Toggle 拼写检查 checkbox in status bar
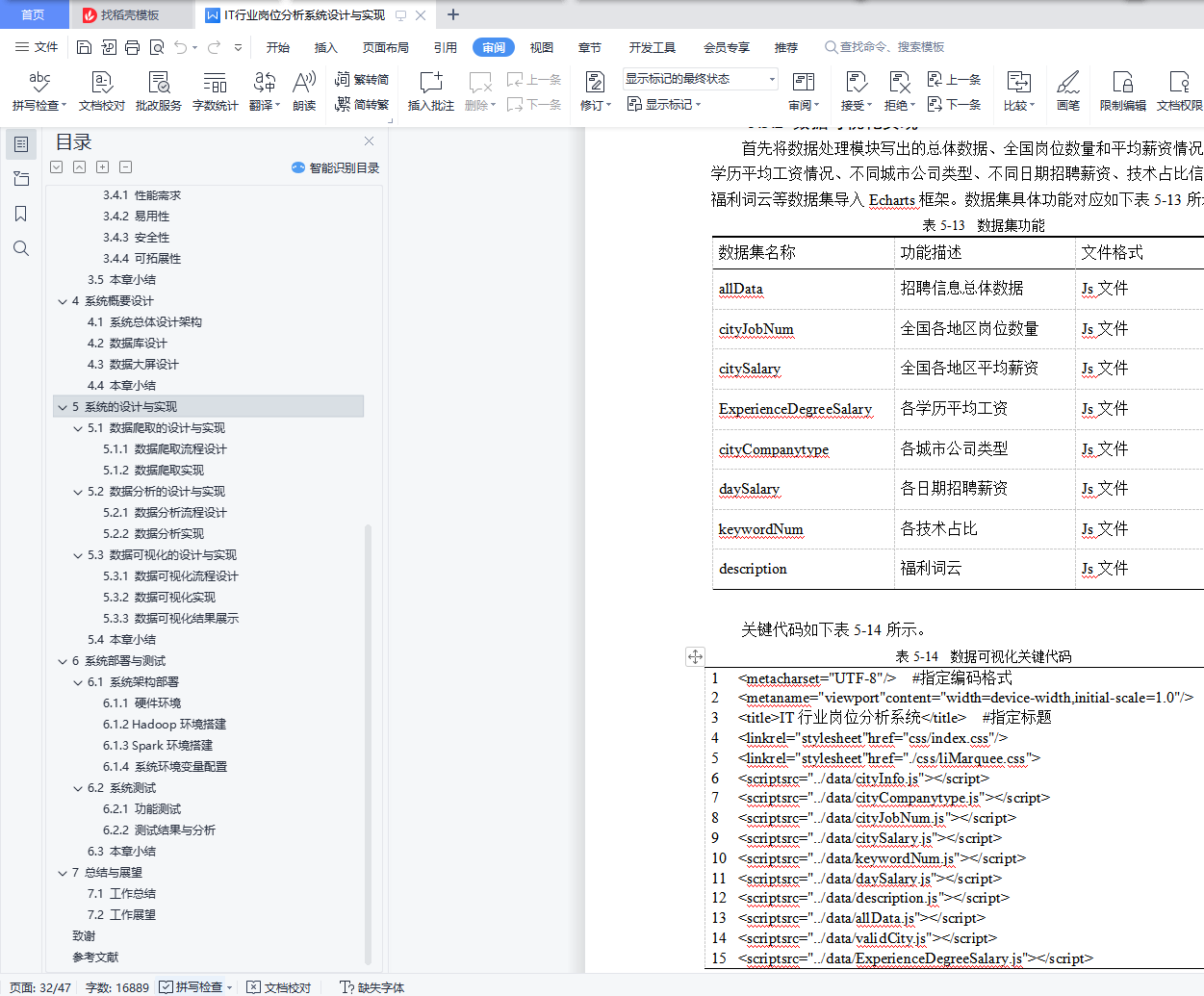The width and height of the screenshot is (1204, 996). point(166,987)
